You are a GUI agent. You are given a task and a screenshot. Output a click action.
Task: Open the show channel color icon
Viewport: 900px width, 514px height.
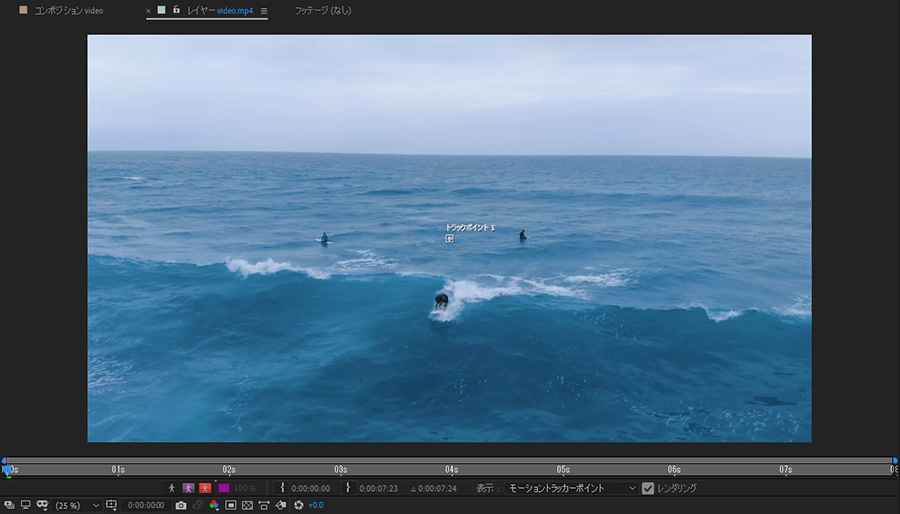(x=214, y=505)
